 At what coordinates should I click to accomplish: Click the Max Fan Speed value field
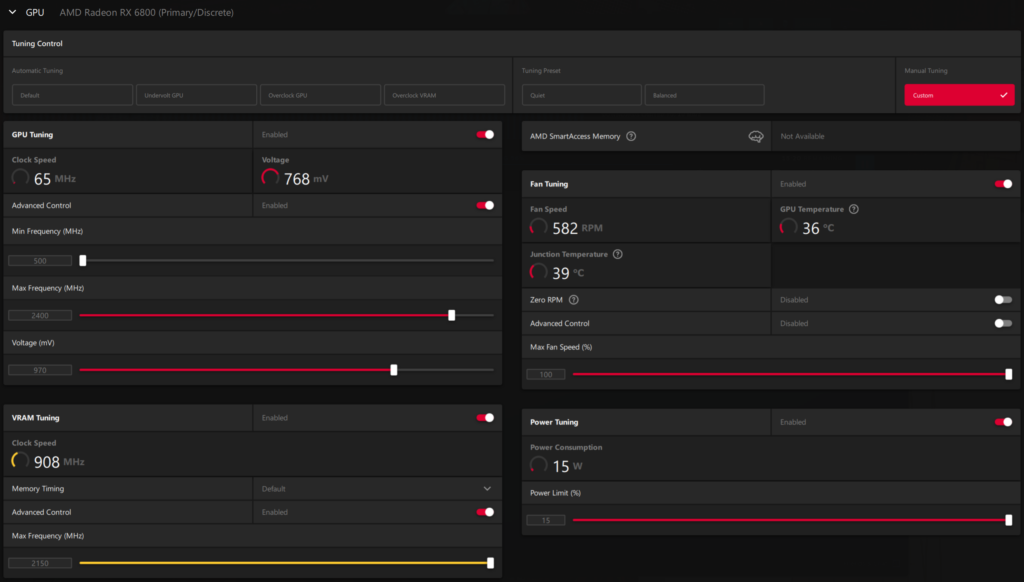coord(546,374)
